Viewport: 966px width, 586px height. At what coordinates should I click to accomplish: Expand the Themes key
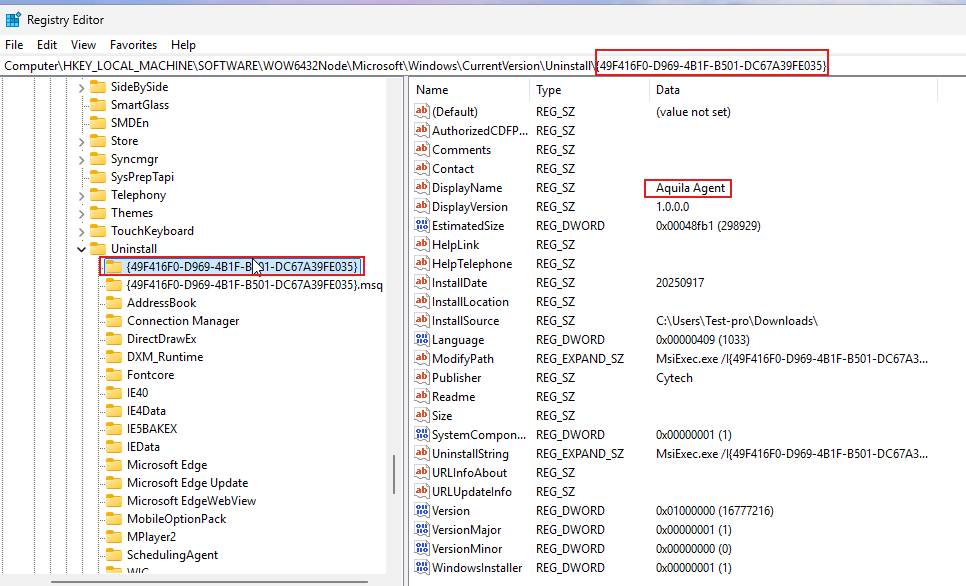(81, 213)
